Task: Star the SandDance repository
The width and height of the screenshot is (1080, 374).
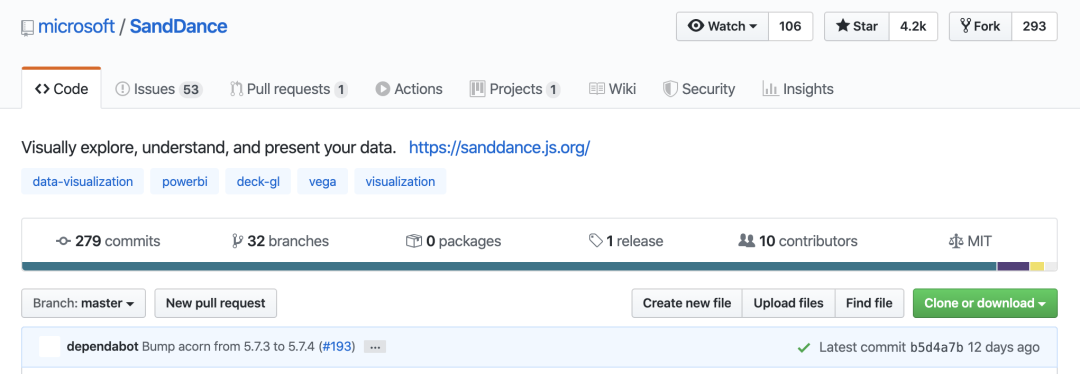Action: click(857, 26)
